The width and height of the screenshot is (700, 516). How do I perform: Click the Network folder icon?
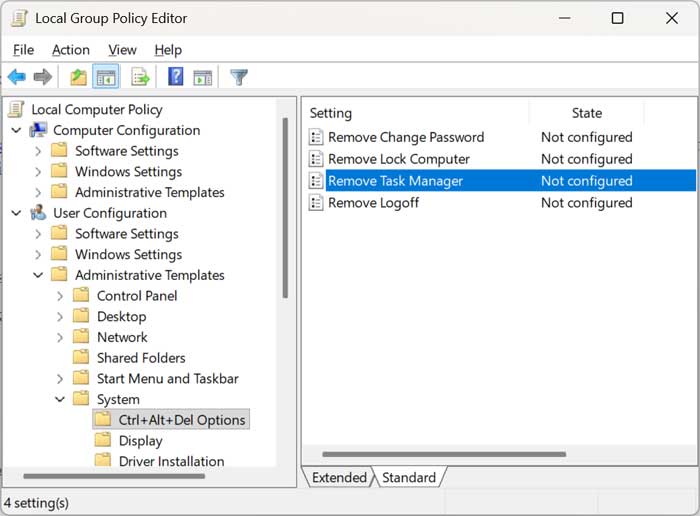pos(81,336)
